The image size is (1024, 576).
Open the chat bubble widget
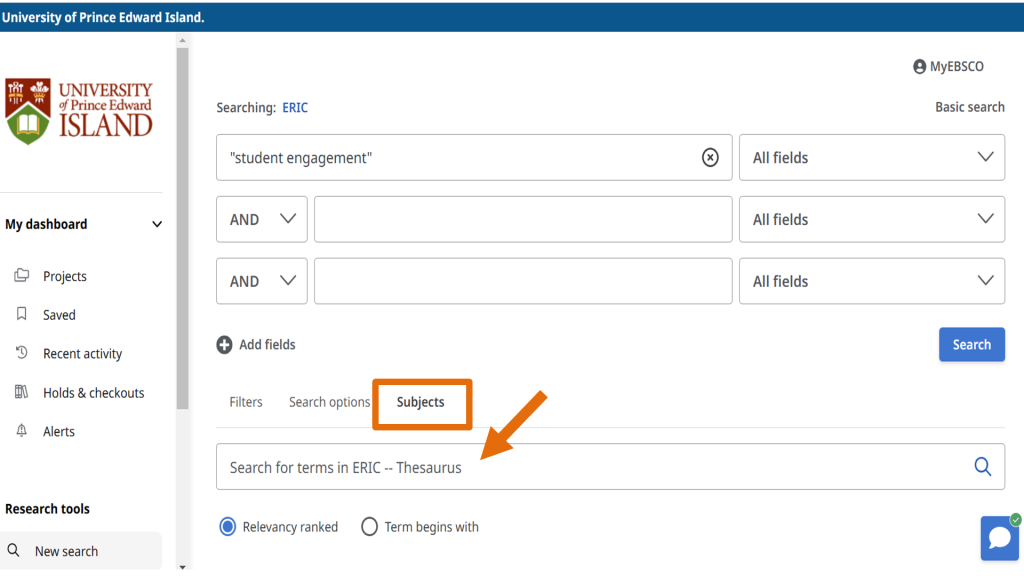click(999, 538)
